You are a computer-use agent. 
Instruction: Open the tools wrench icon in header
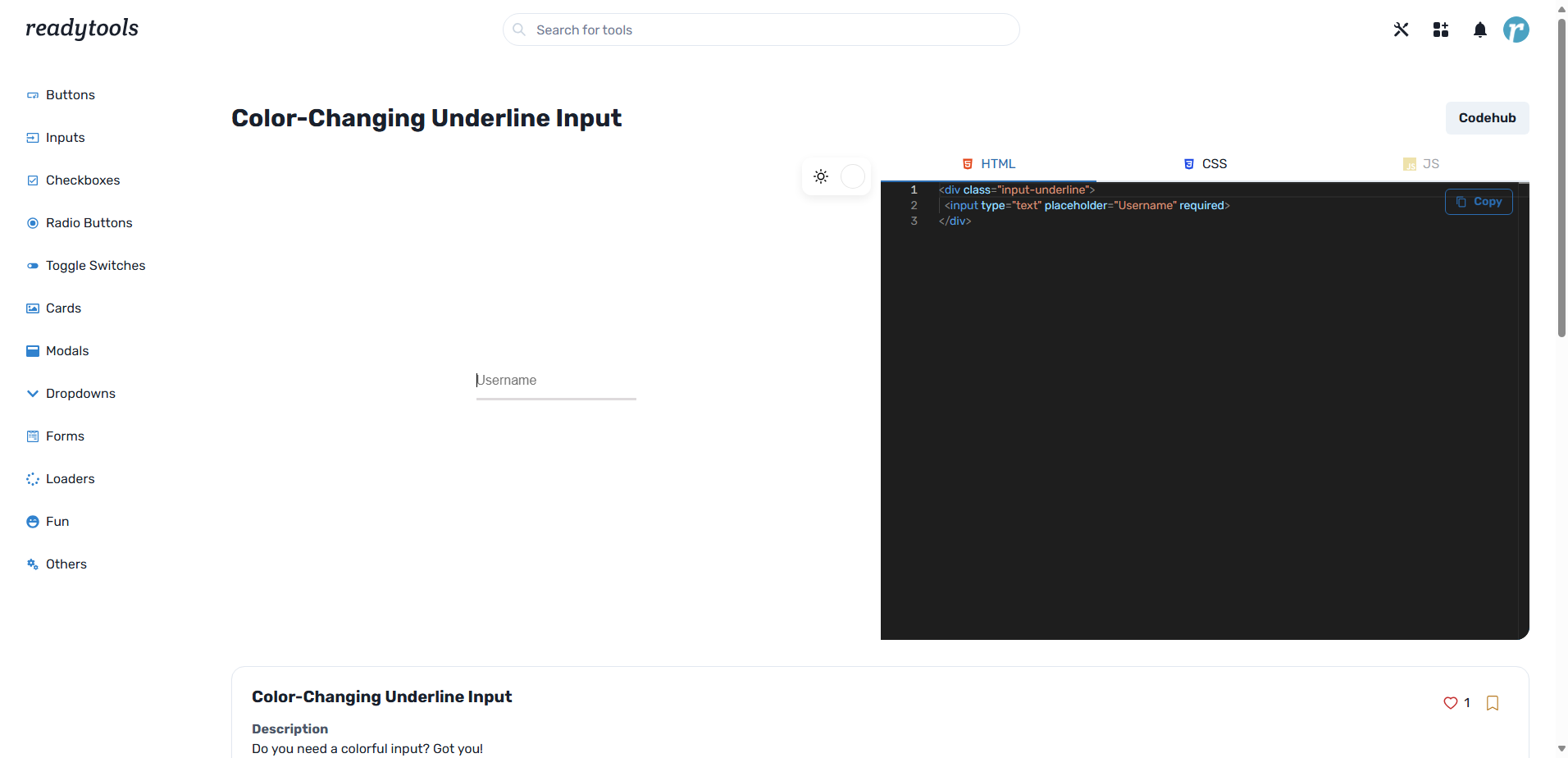(1401, 30)
